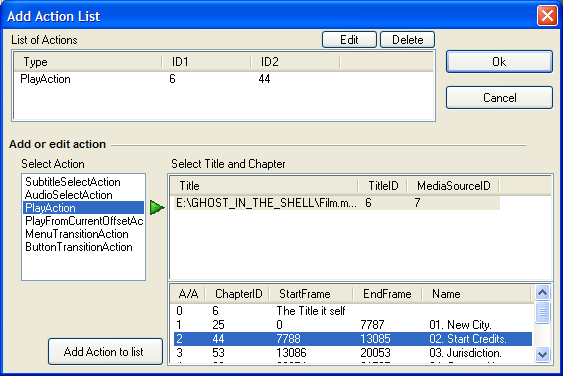
Task: Select the GHOST_IN_THE_SHELL Film title row
Action: tap(337, 203)
